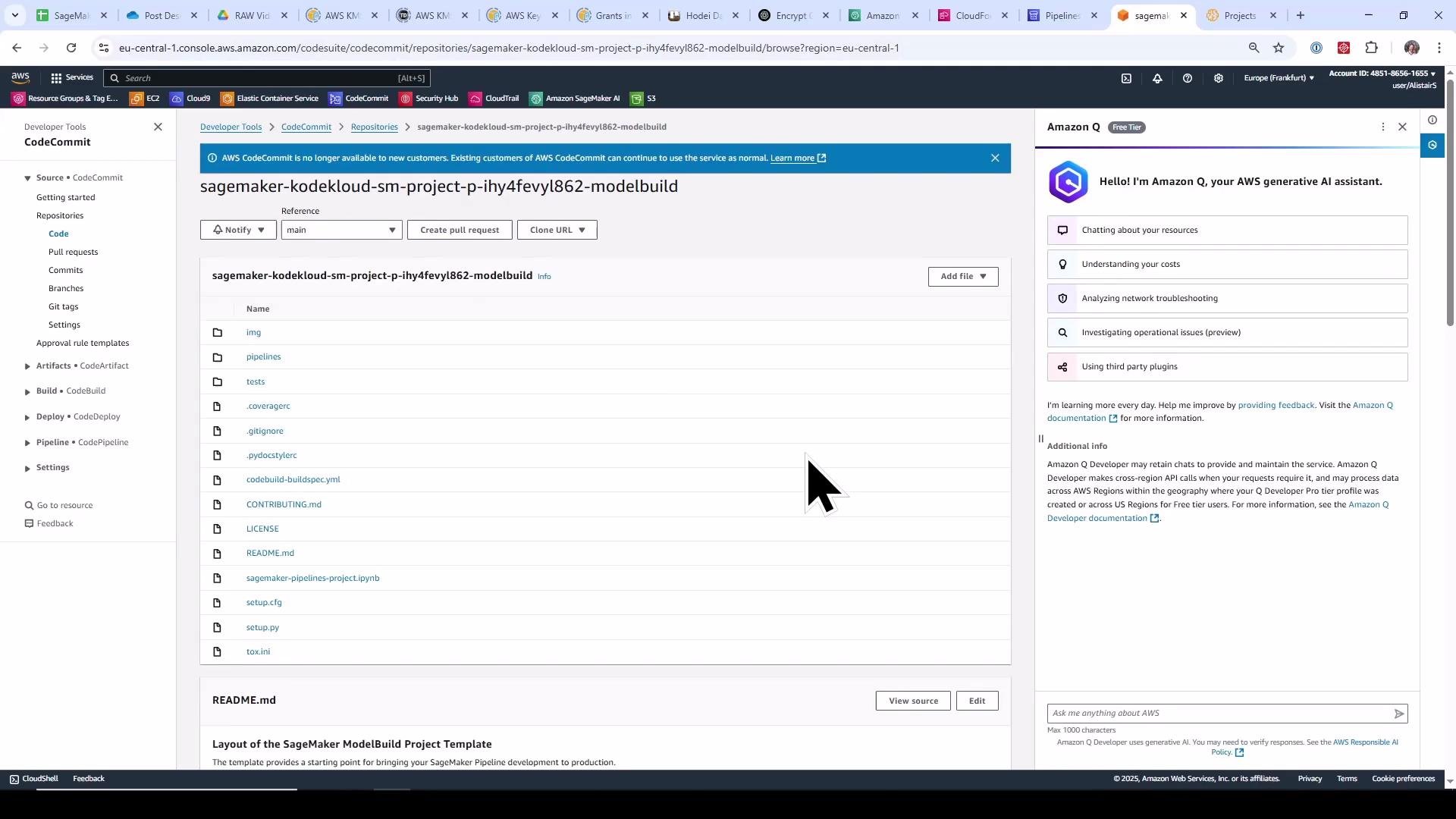Open Resource Groups & Tag Editor shortcut
Viewport: 1456px width, 819px height.
coord(65,99)
